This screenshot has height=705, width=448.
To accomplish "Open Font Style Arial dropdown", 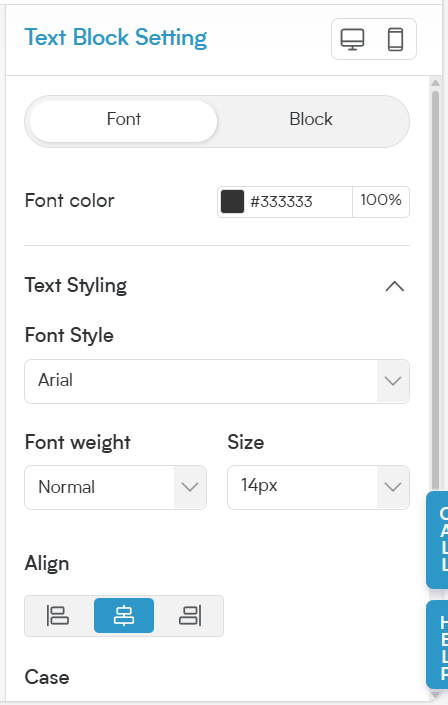I will 217,381.
